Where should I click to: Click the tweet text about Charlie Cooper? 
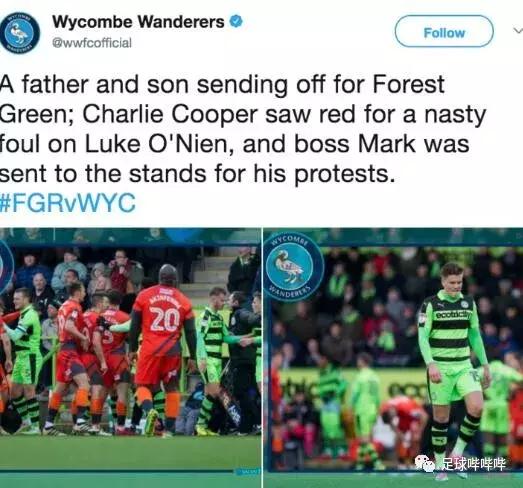[x=243, y=129]
